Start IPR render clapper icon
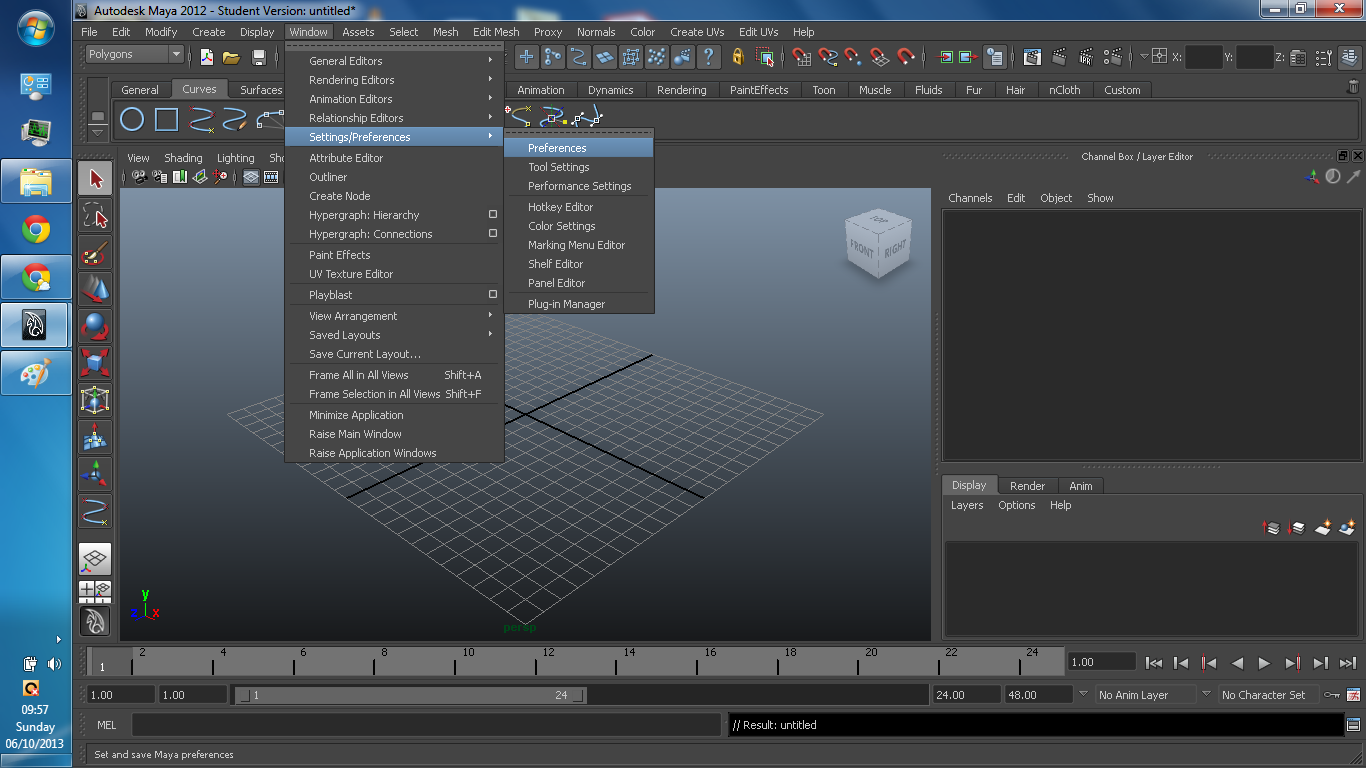The width and height of the screenshot is (1366, 768). tap(1087, 57)
